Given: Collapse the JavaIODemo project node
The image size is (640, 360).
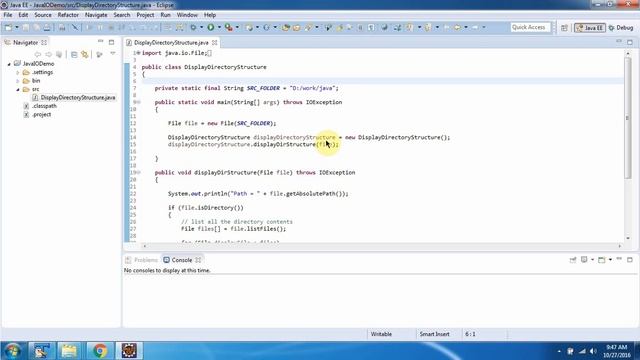Looking at the screenshot, I should [9, 64].
